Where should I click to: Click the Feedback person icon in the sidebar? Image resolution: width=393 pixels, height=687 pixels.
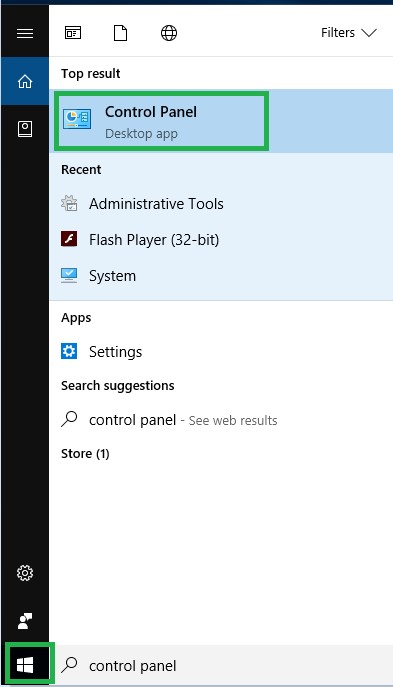coord(25,621)
